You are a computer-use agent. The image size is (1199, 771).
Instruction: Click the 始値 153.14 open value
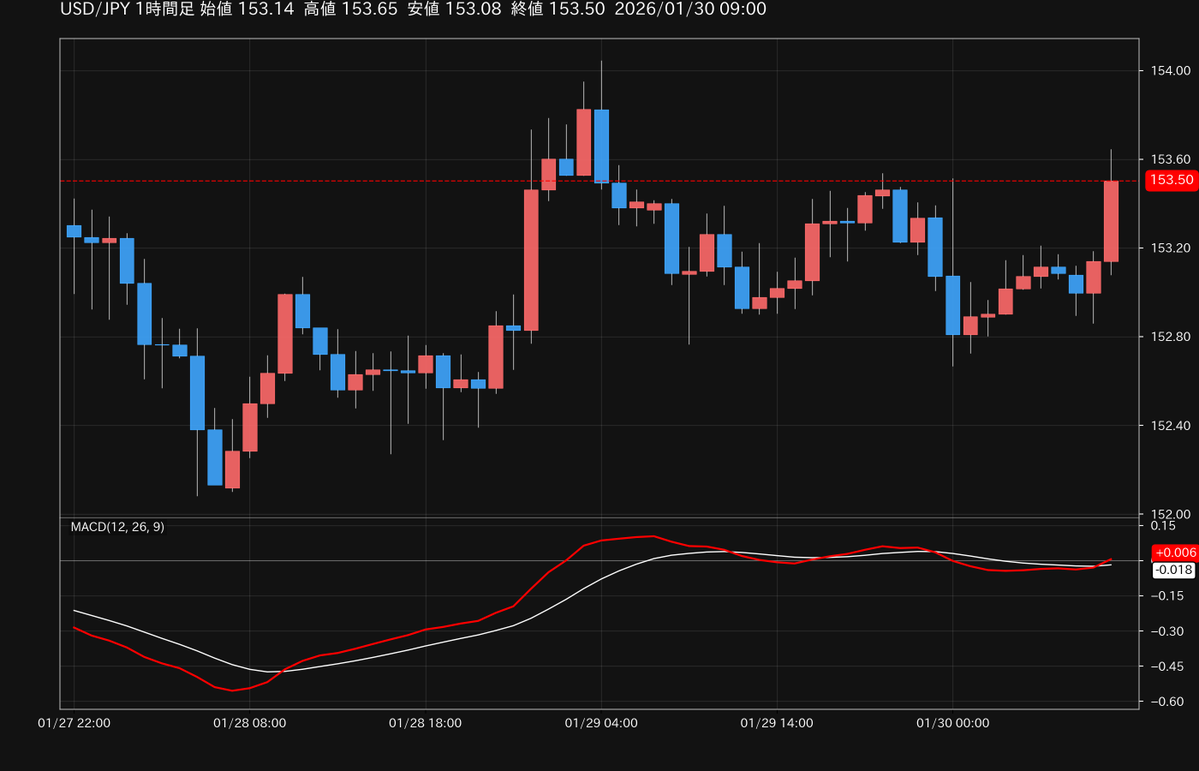[x=247, y=9]
